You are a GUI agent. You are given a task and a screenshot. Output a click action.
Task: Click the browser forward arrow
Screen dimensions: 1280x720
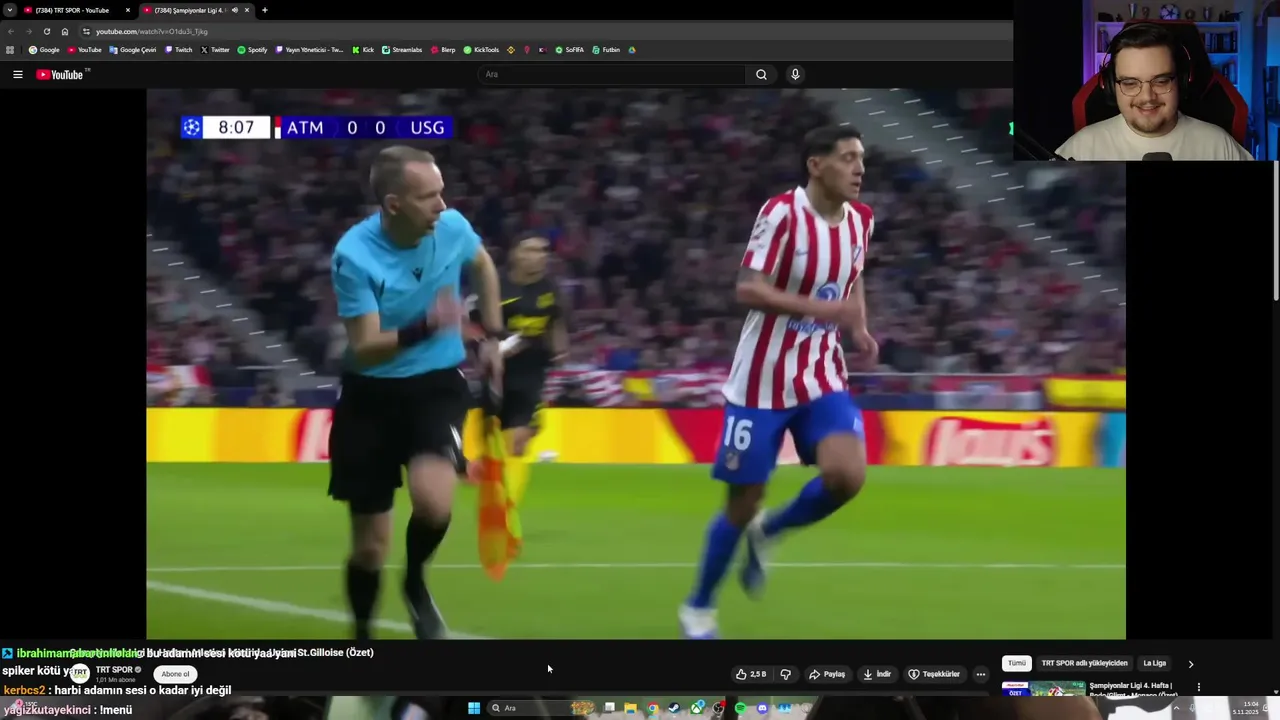(x=28, y=31)
